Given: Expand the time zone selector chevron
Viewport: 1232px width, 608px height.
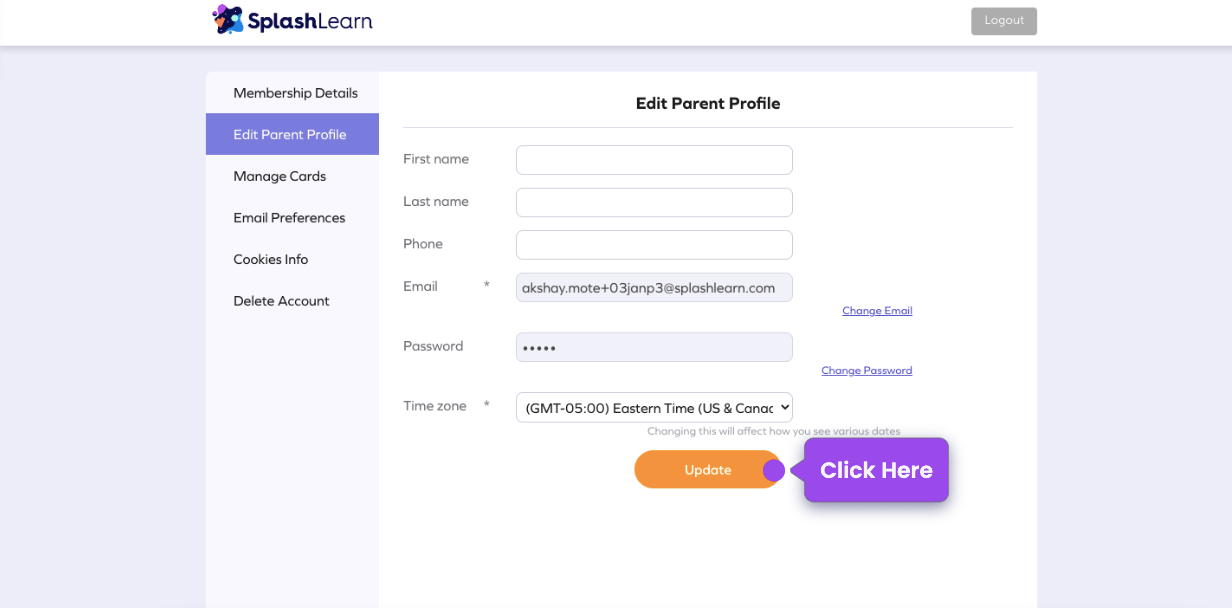Looking at the screenshot, I should click(x=781, y=407).
